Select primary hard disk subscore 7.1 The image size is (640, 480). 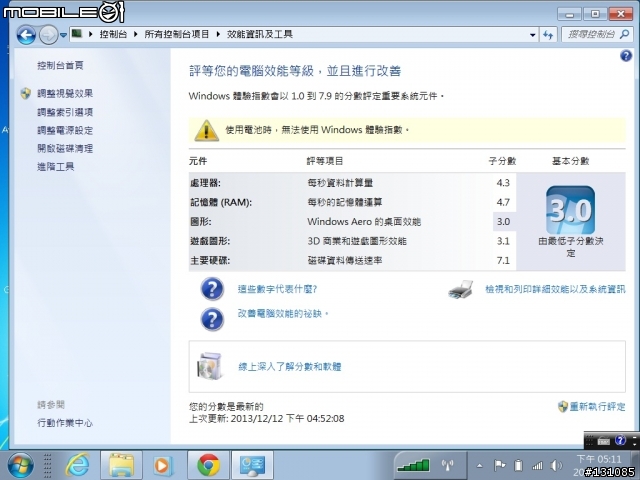[503, 260]
